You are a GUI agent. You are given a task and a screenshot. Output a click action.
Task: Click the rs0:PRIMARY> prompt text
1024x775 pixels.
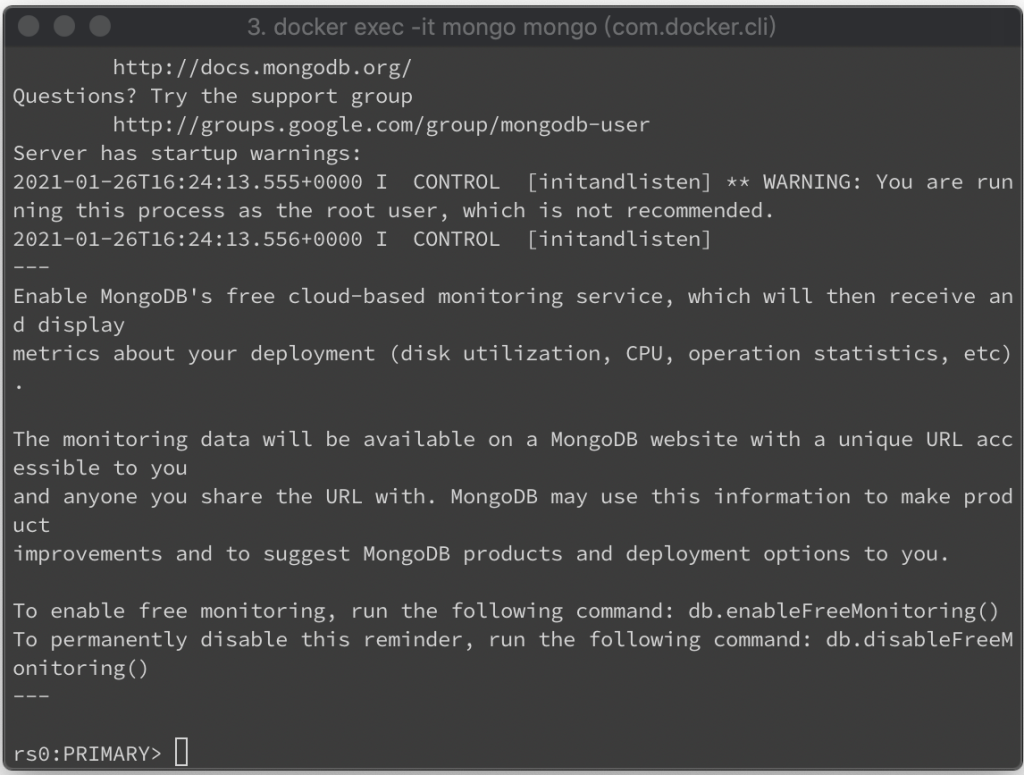[x=87, y=753]
